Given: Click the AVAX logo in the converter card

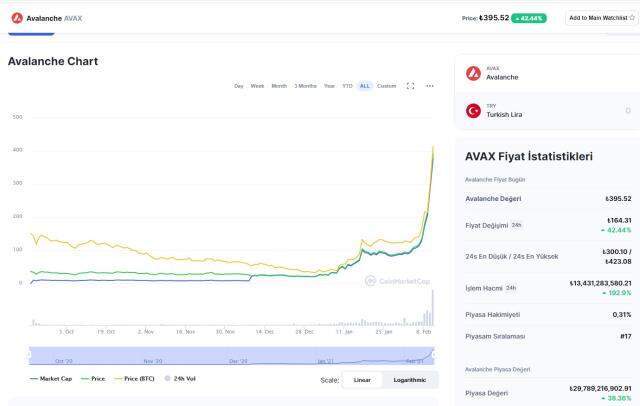Looking at the screenshot, I should tap(473, 73).
